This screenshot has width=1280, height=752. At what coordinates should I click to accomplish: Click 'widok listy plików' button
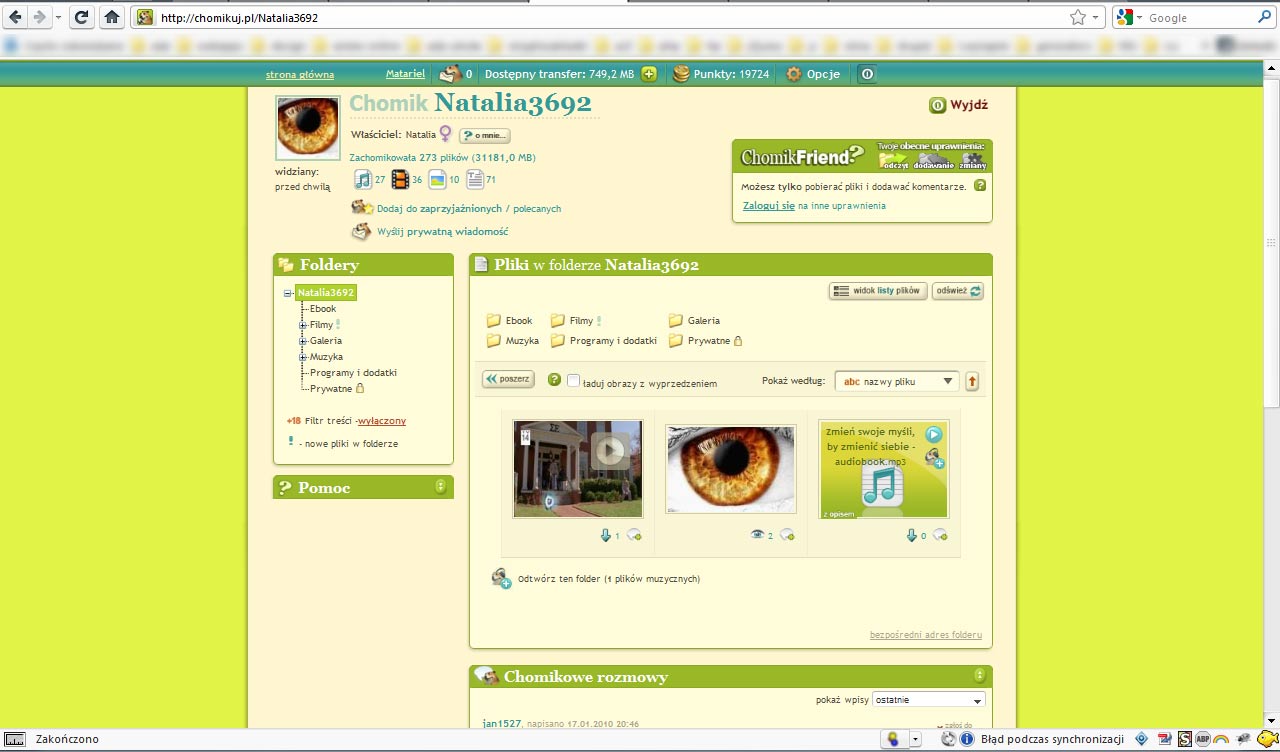[878, 291]
